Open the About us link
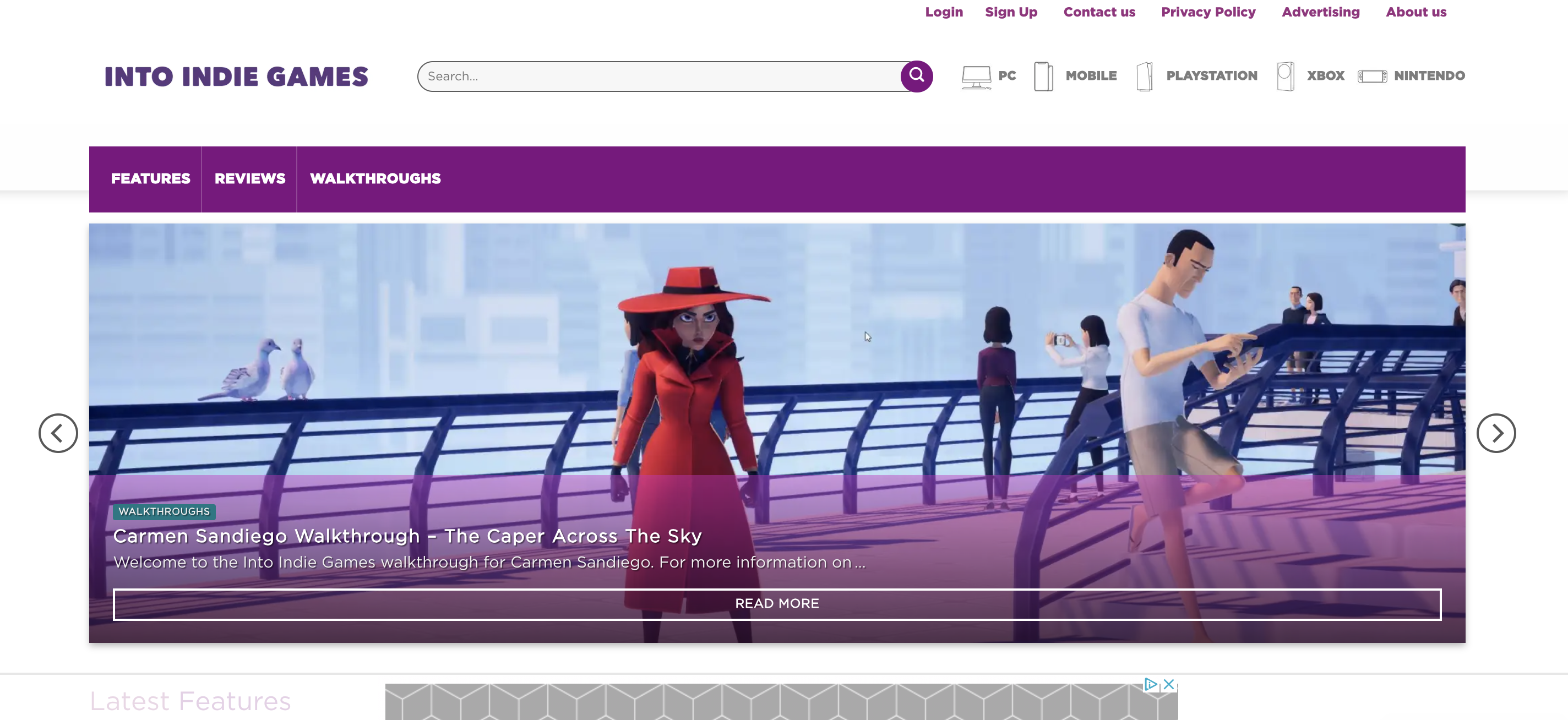Image resolution: width=1568 pixels, height=720 pixels. pyautogui.click(x=1416, y=12)
